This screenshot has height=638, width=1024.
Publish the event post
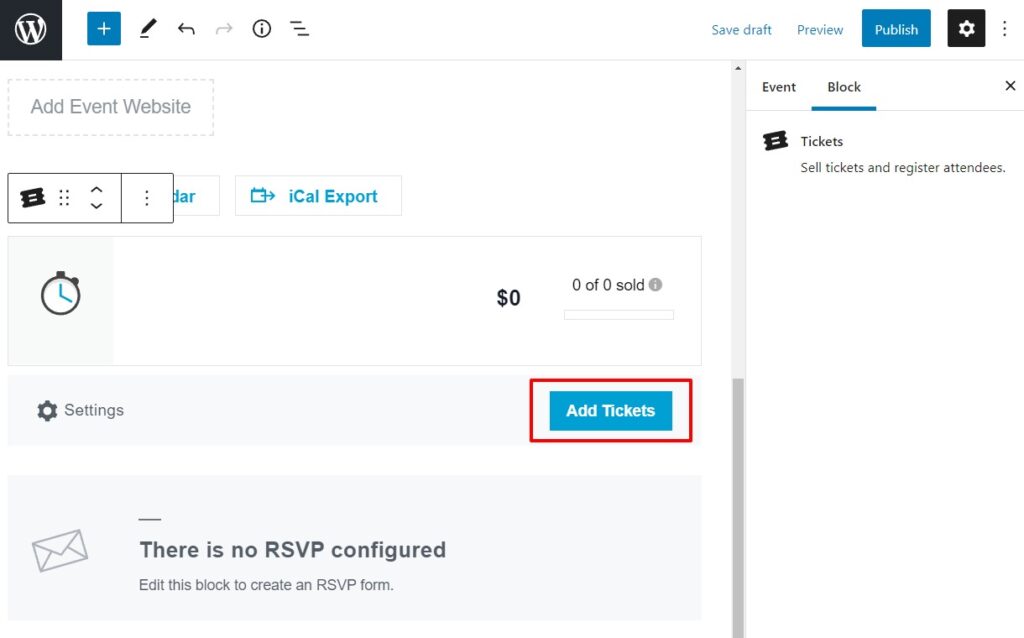895,29
